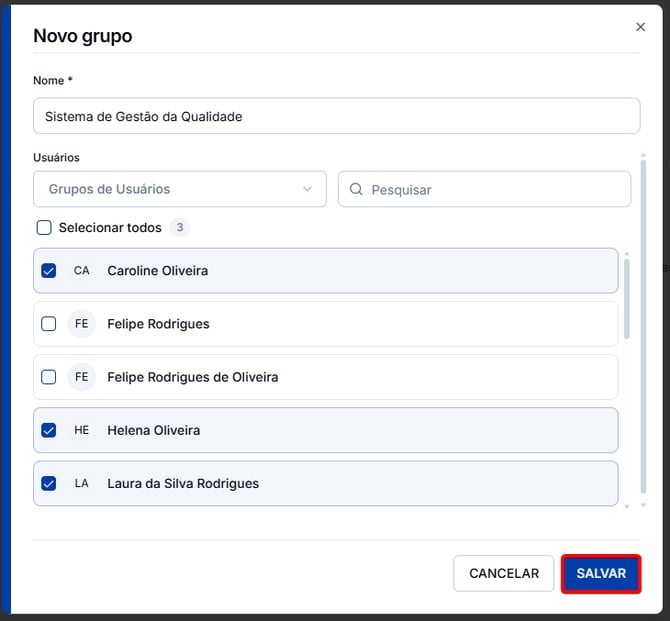Check Felipe Rodrigues de Oliveira's checkbox
This screenshot has height=621, width=670.
coord(48,377)
